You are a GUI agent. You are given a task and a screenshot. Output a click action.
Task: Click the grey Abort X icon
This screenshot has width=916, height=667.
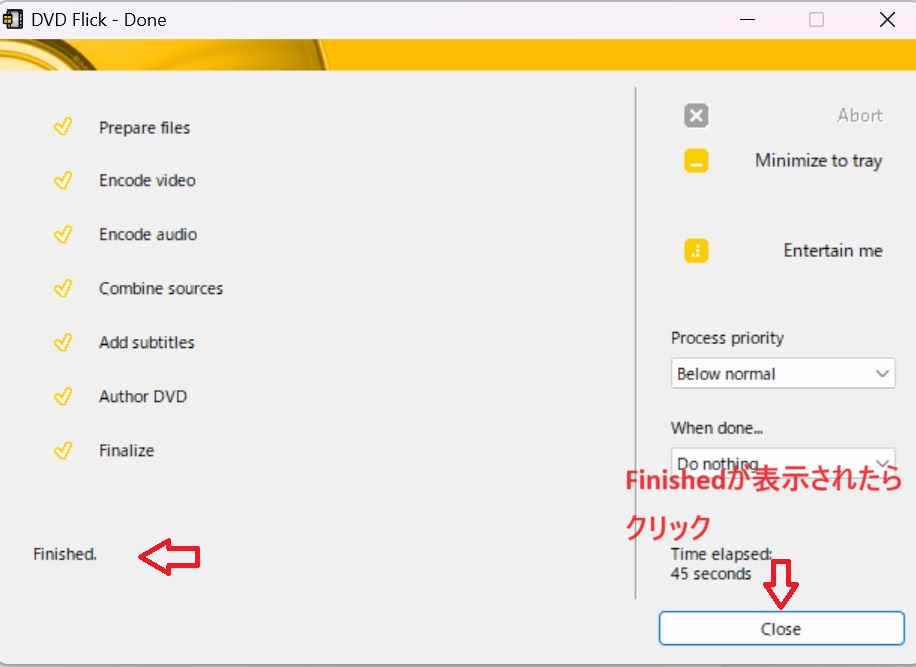click(x=696, y=115)
